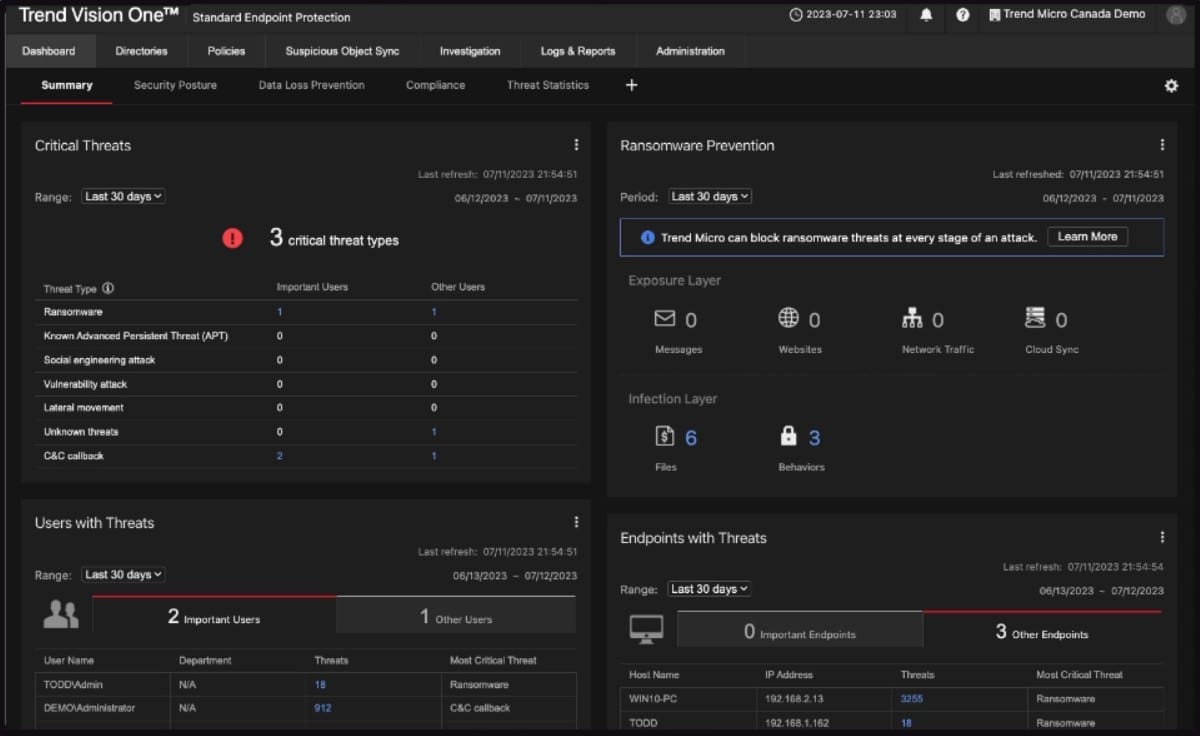Select the 1 Other Users tab

(x=456, y=616)
